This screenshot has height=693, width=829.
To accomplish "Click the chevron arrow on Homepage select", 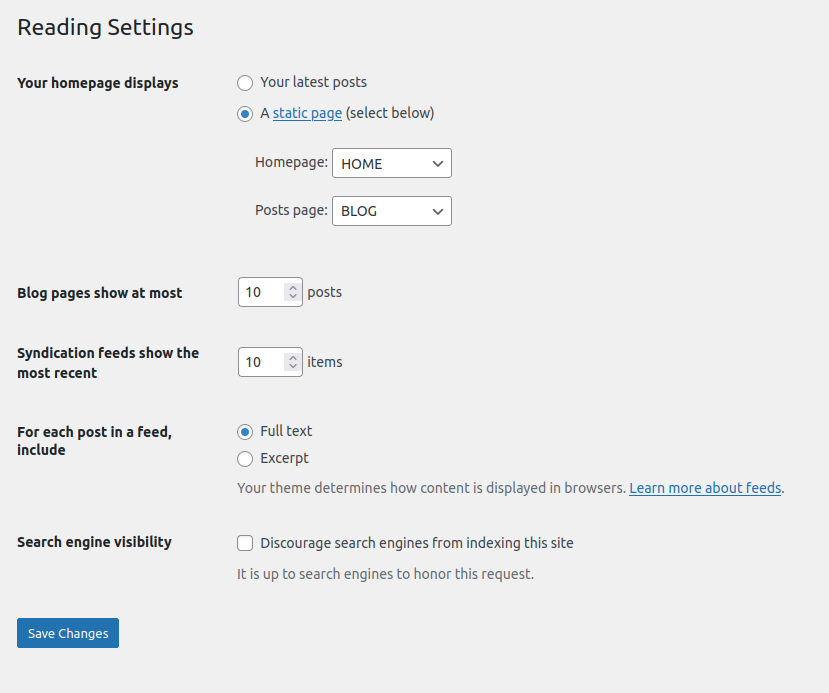I will [438, 163].
